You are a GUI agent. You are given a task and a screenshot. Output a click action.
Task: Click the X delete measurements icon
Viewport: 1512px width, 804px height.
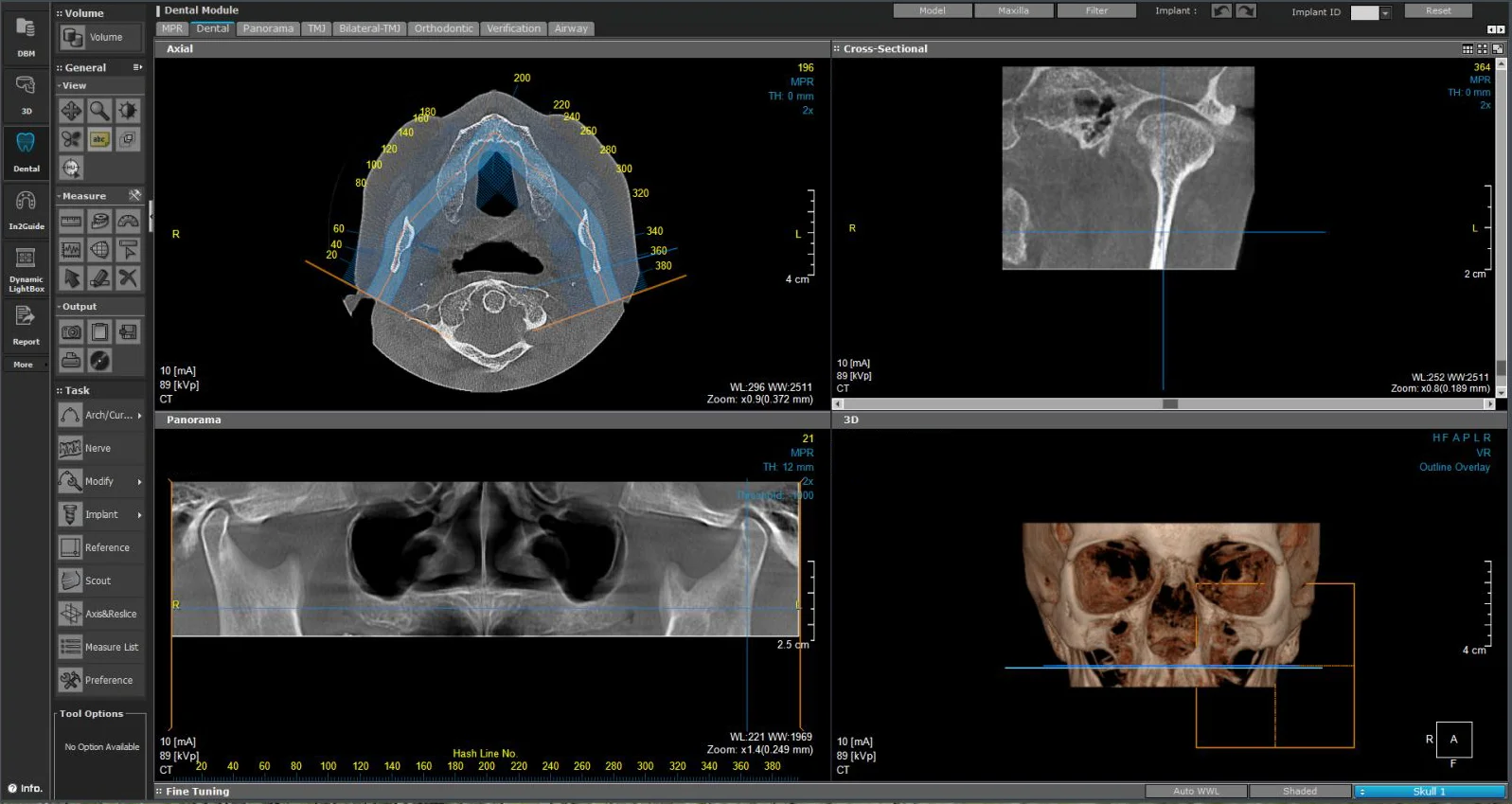[x=128, y=278]
